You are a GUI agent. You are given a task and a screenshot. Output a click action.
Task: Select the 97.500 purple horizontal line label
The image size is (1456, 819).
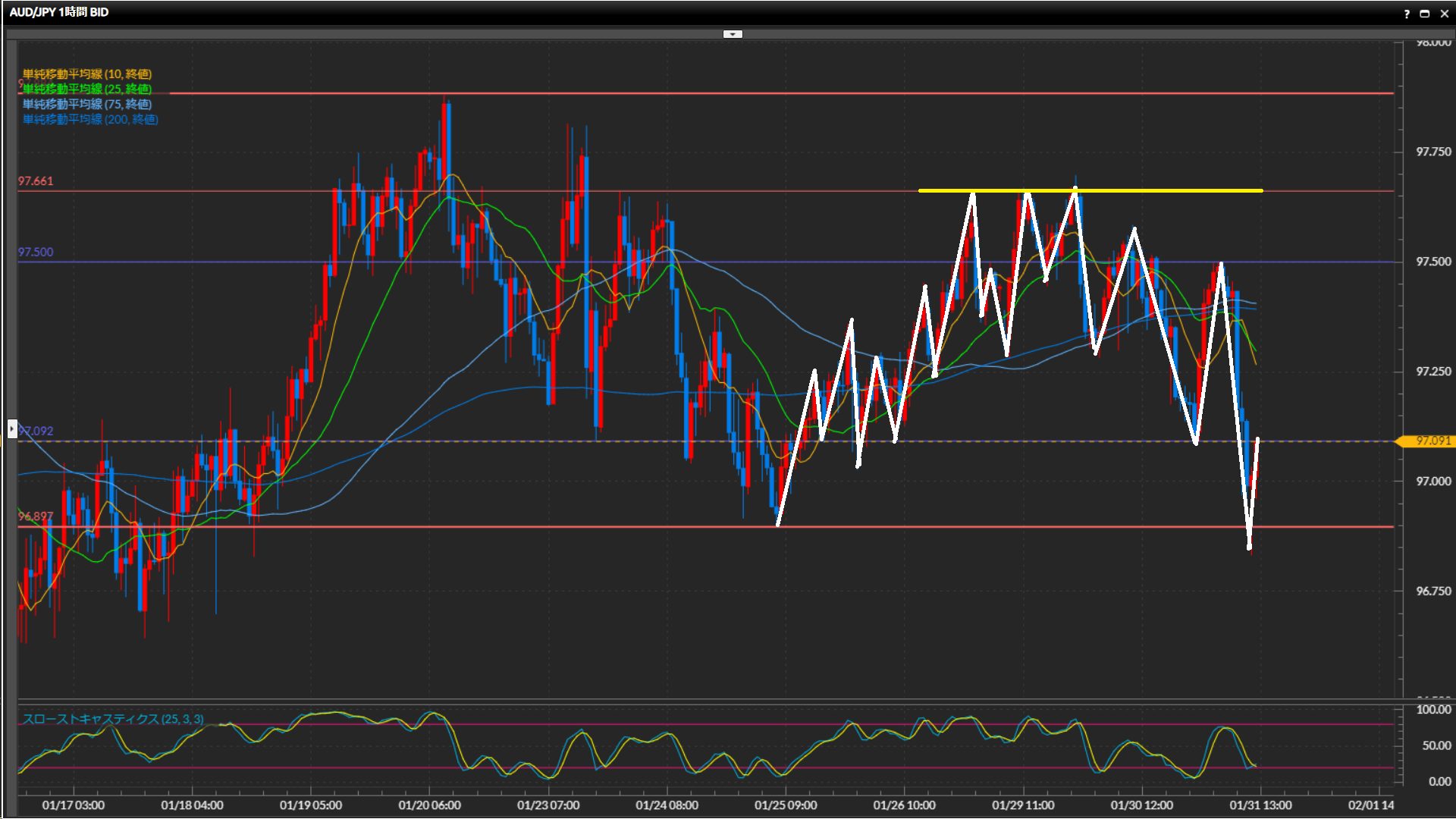(36, 252)
